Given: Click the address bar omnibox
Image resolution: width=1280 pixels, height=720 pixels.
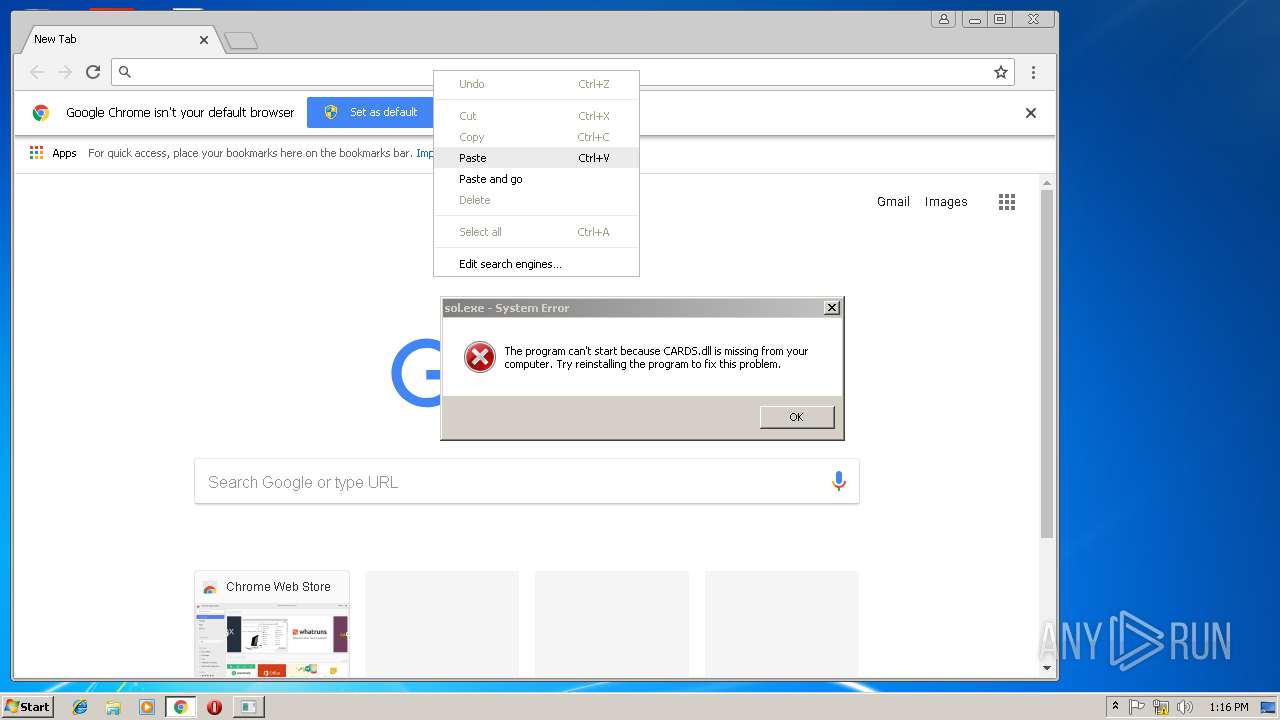Looking at the screenshot, I should pos(563,72).
